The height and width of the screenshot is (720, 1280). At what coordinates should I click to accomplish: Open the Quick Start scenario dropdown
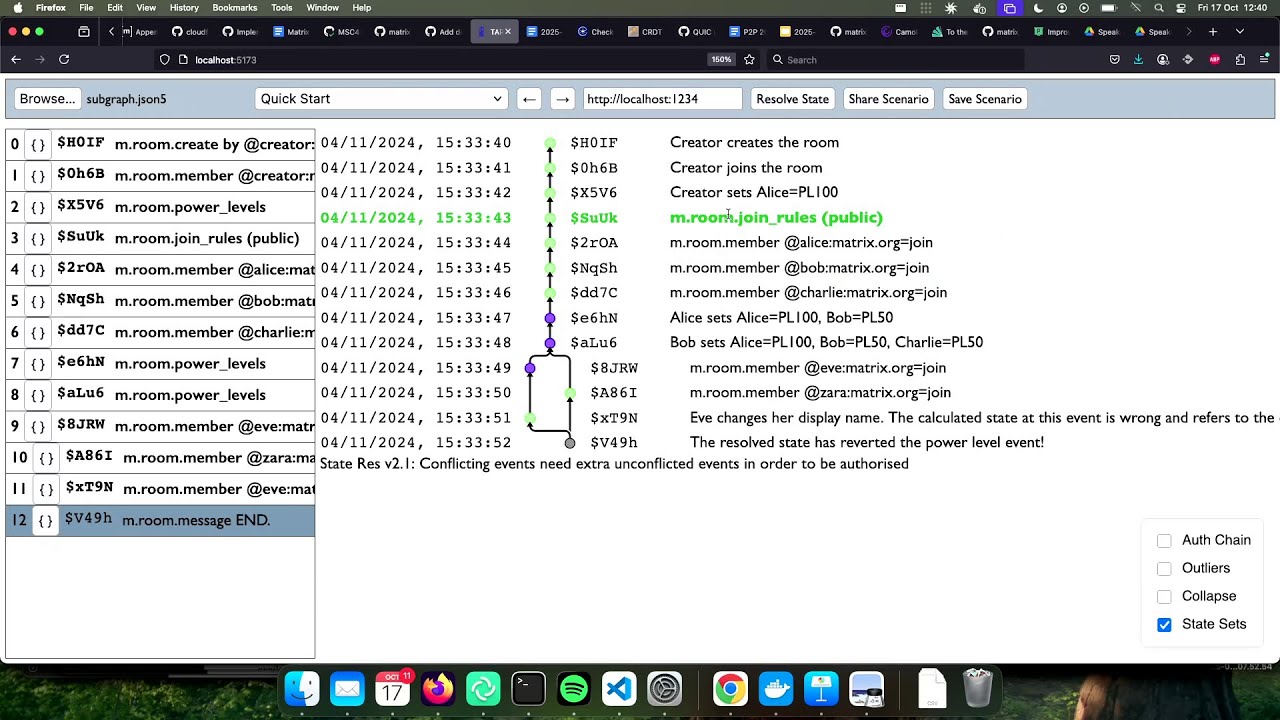[381, 99]
